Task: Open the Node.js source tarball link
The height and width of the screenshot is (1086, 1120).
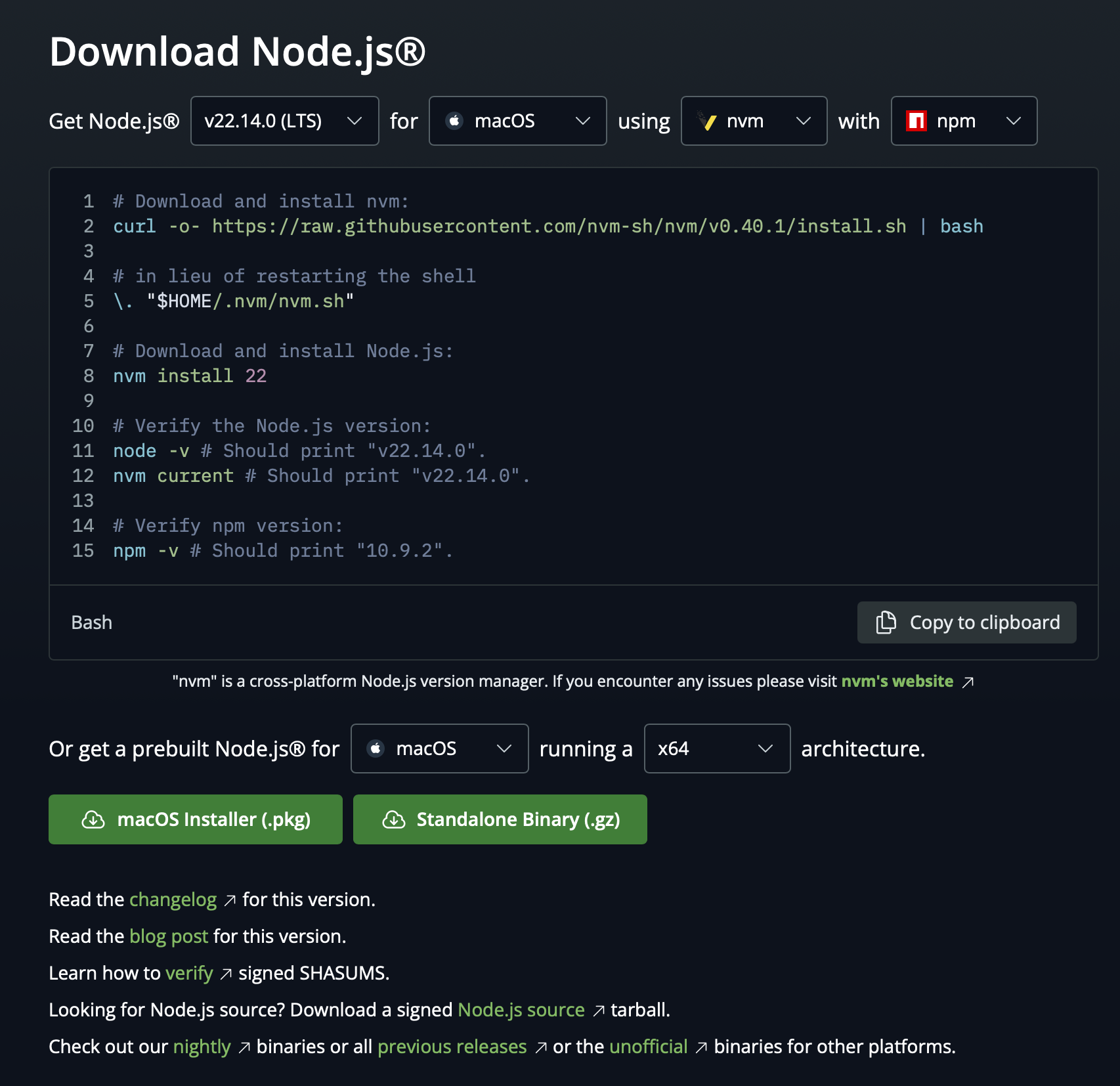Action: coord(521,1010)
